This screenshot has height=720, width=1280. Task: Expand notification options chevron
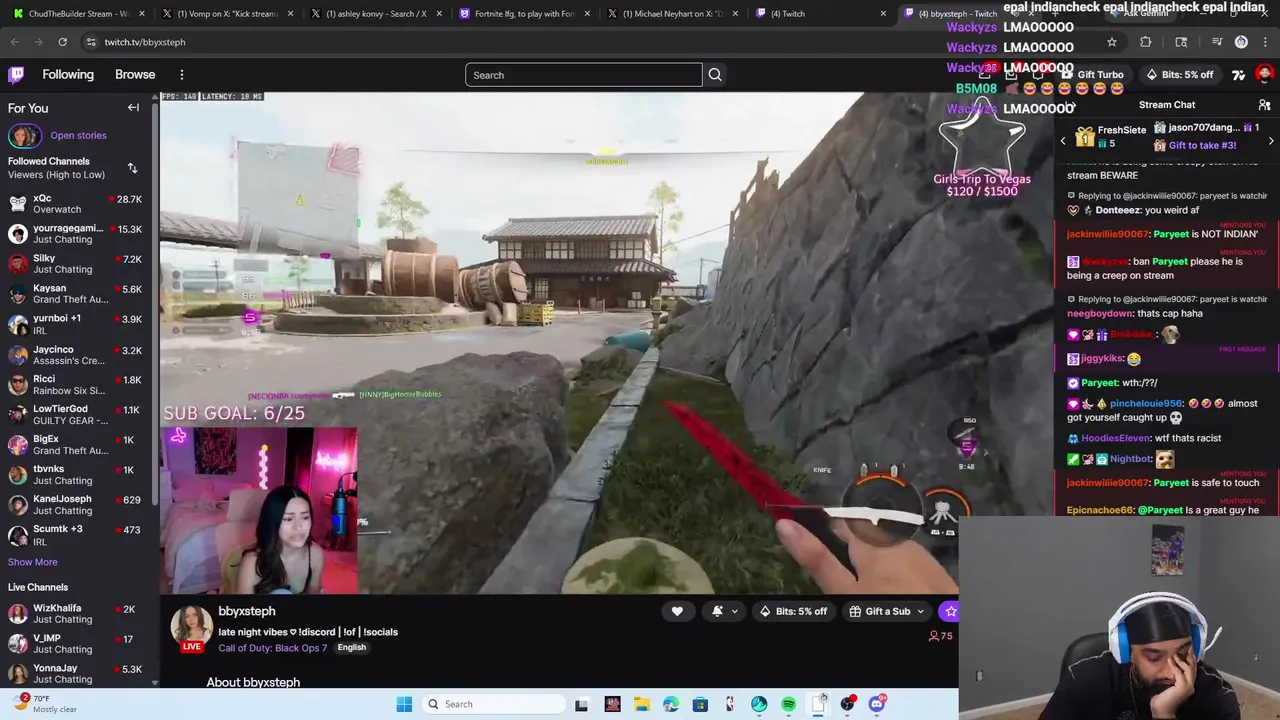pyautogui.click(x=734, y=611)
